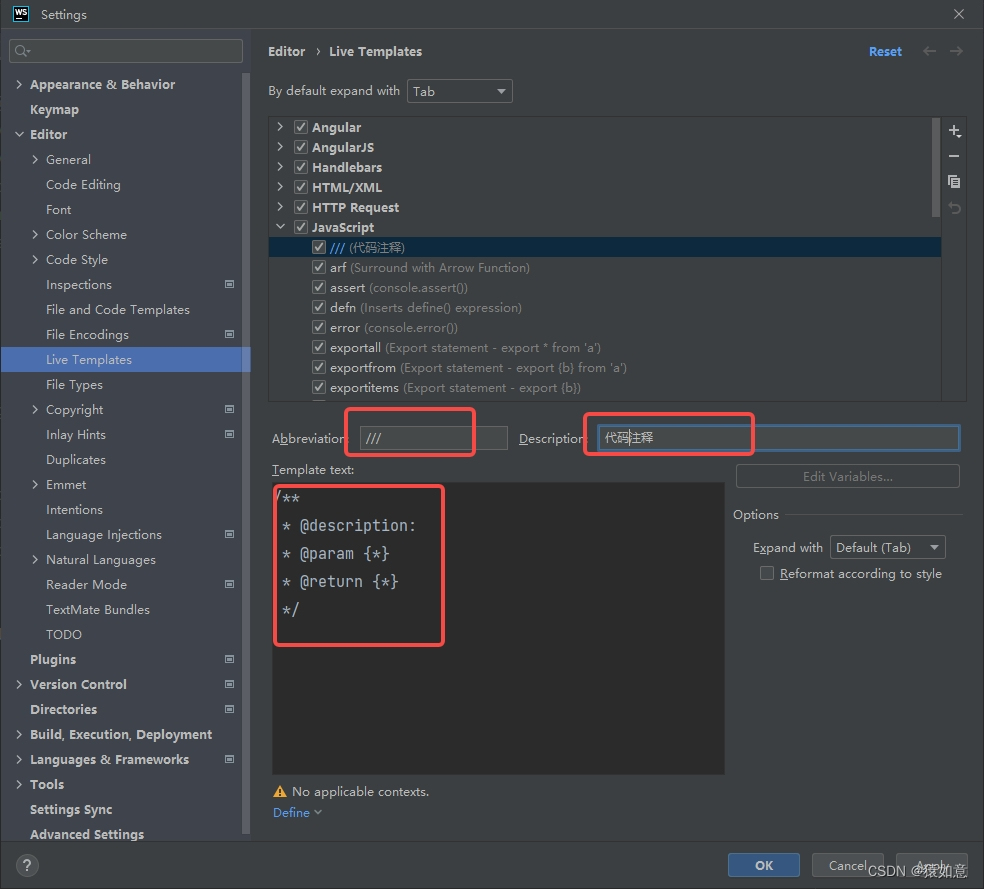Image resolution: width=984 pixels, height=889 pixels.
Task: Disable the assert template checkbox
Action: (318, 287)
